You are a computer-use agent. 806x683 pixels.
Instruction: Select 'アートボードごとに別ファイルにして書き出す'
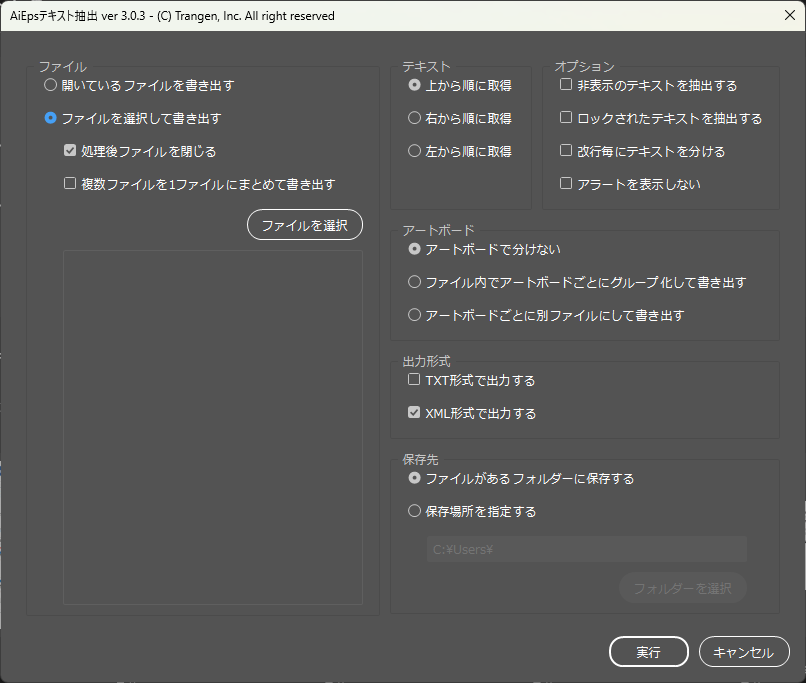click(x=414, y=315)
